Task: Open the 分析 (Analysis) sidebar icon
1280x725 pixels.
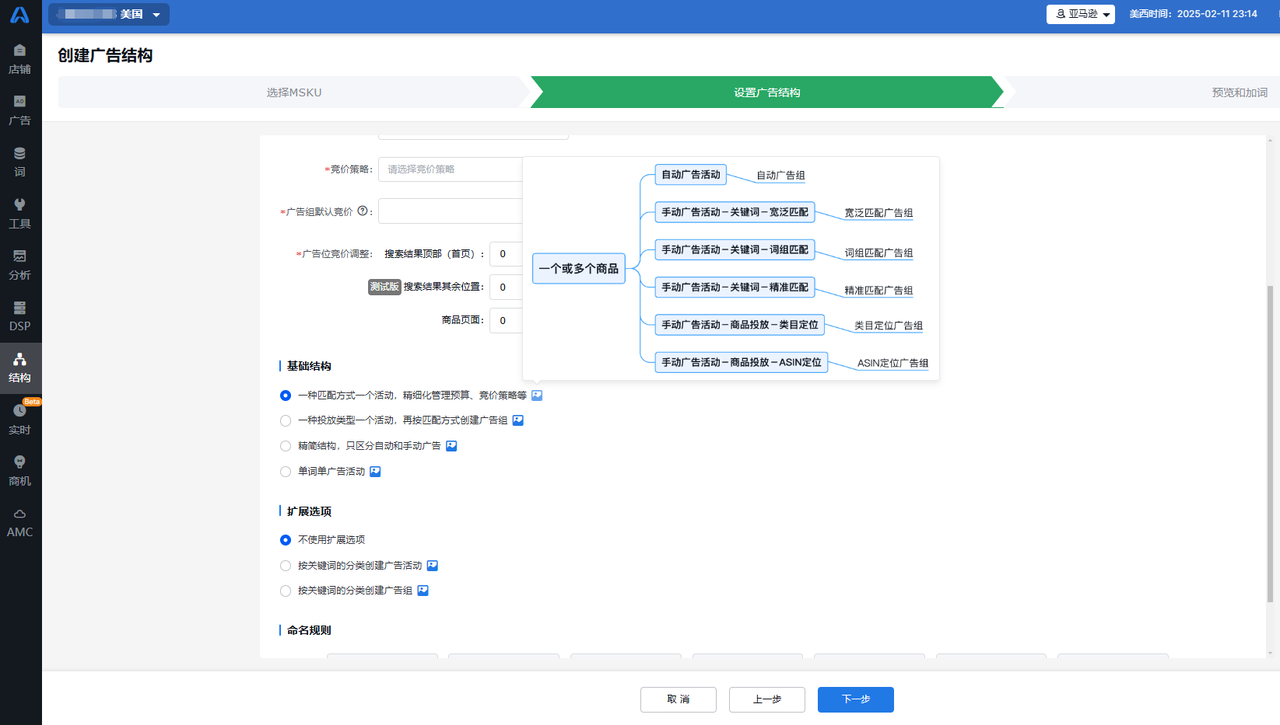Action: click(20, 265)
